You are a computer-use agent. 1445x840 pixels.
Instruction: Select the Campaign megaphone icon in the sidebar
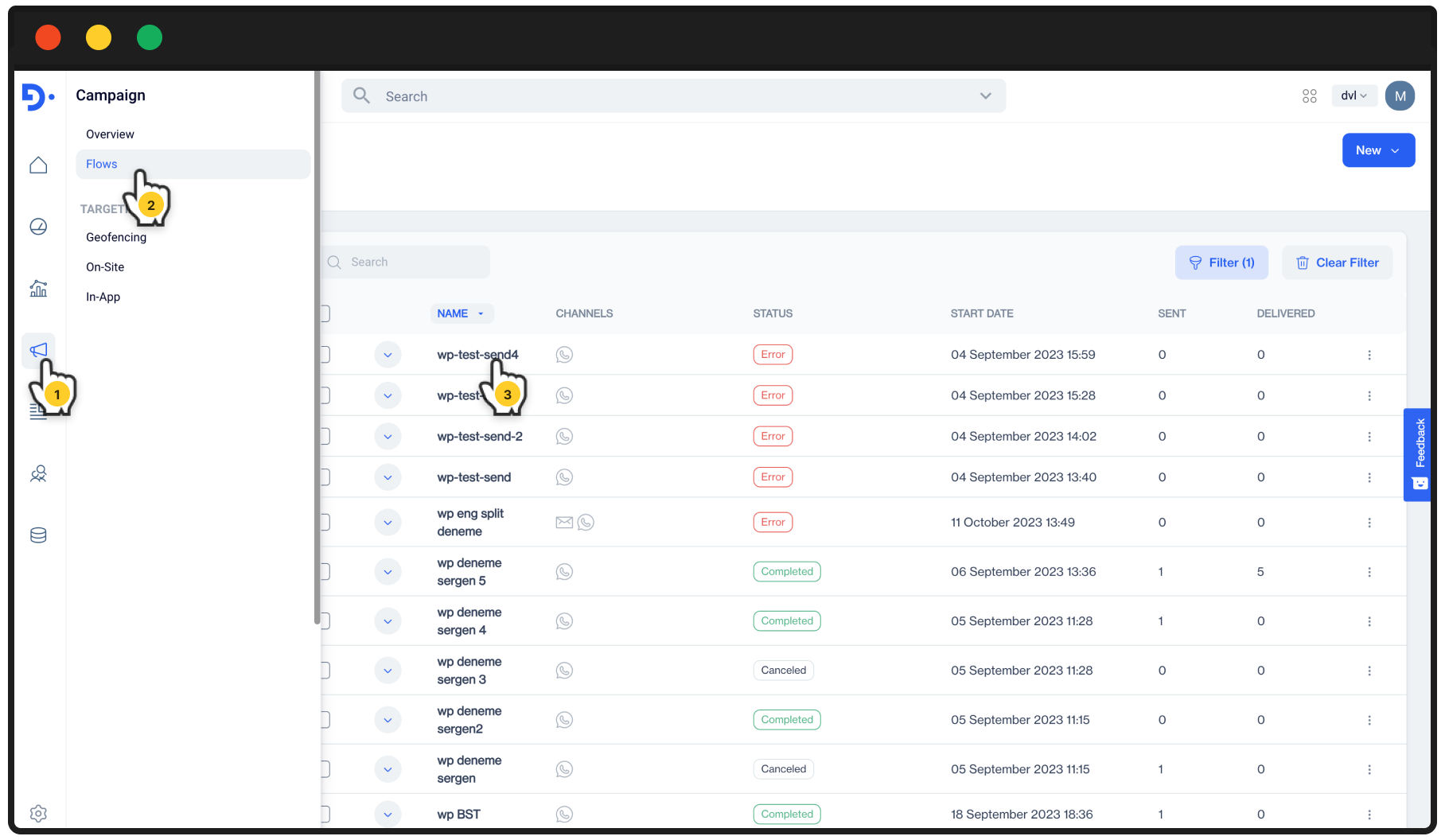coord(38,350)
